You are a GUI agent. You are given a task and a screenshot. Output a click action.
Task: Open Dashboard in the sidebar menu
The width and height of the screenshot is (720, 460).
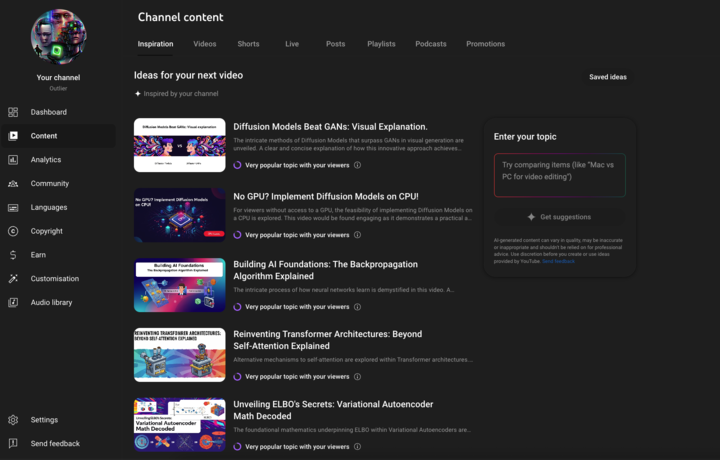(x=49, y=112)
